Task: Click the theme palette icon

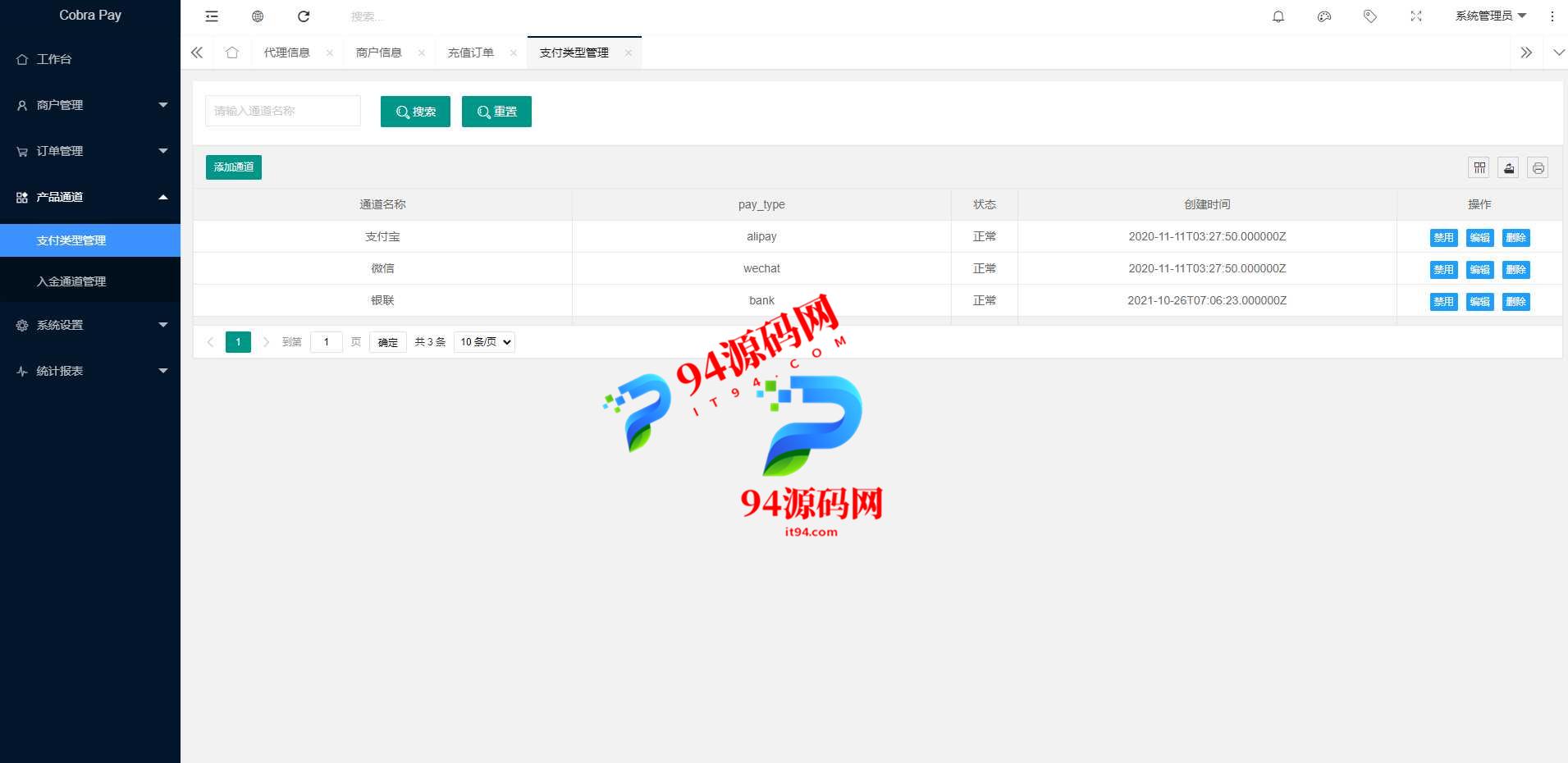Action: pos(1324,16)
